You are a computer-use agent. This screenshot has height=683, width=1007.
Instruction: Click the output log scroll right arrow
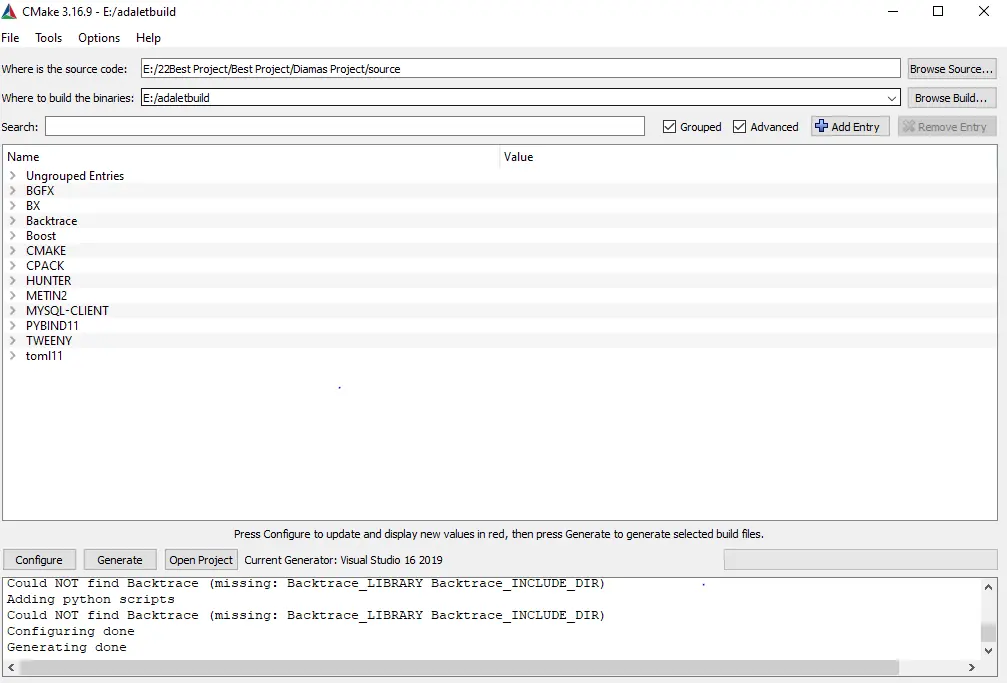972,667
